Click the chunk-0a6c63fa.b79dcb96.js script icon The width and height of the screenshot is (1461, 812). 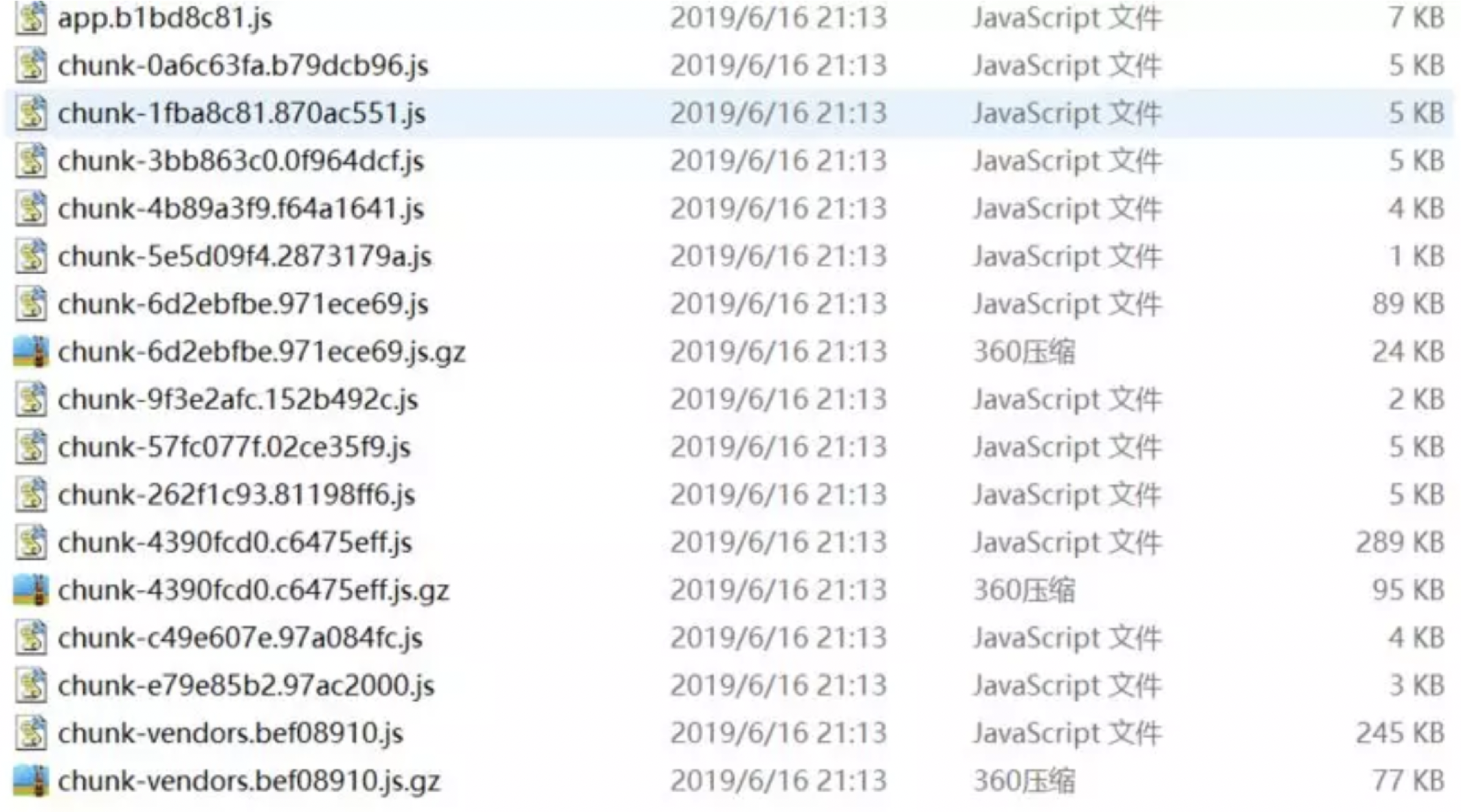31,65
